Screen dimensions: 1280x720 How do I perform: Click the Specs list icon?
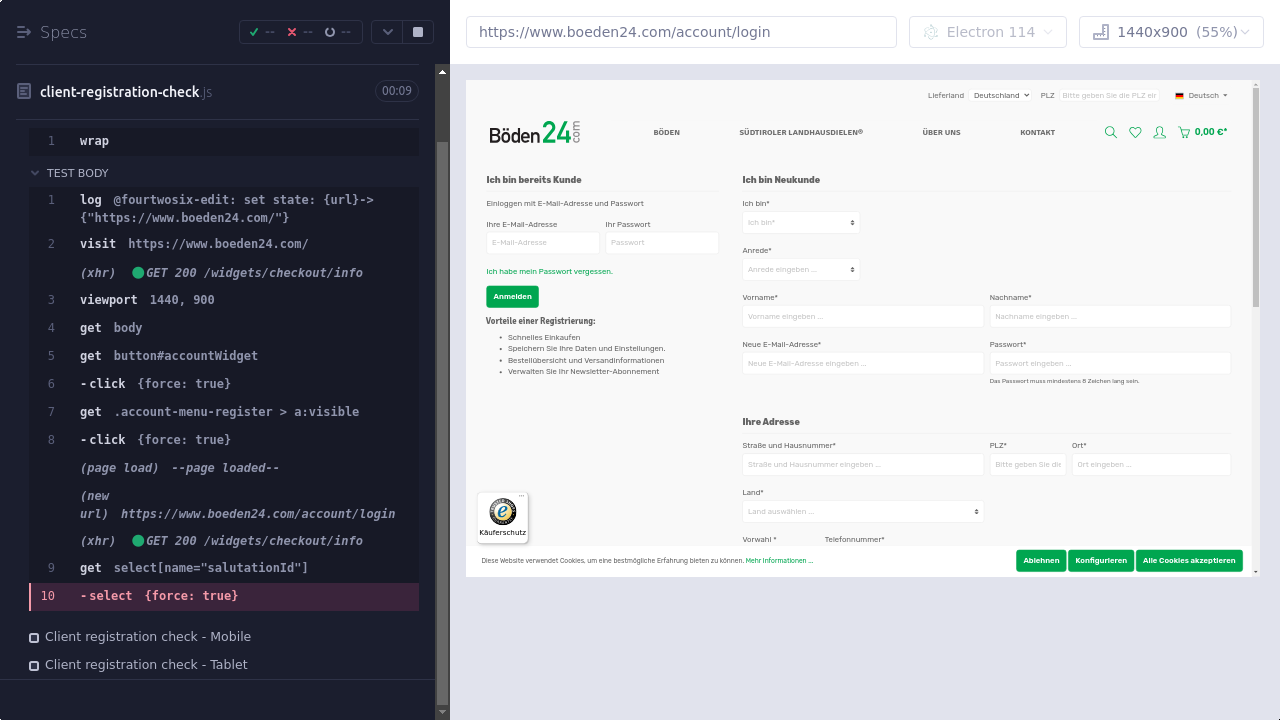click(24, 32)
